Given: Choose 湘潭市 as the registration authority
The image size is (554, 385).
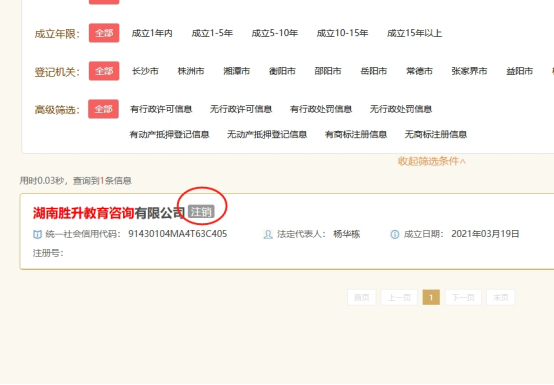Looking at the screenshot, I should coord(236,71).
